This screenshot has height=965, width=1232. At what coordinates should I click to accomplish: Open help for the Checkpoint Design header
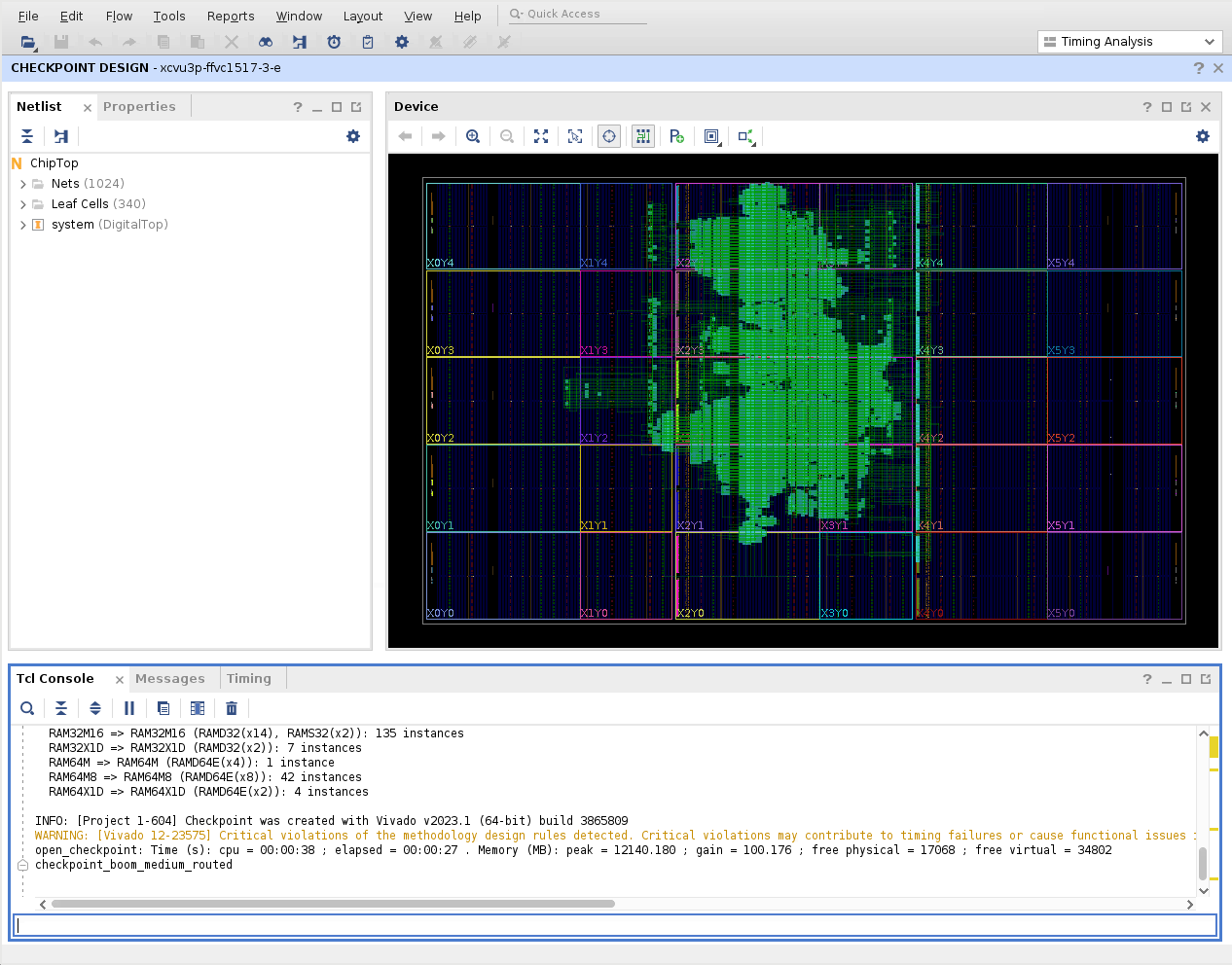[x=1199, y=68]
